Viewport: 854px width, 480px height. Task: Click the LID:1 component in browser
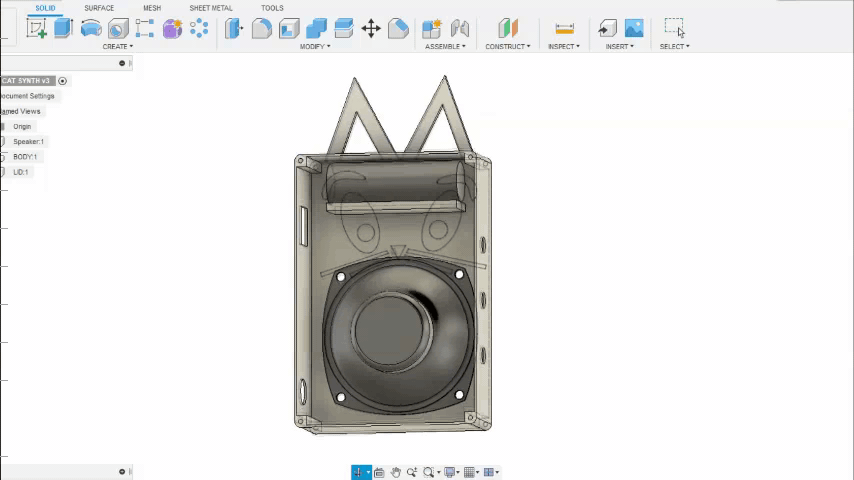tap(20, 172)
